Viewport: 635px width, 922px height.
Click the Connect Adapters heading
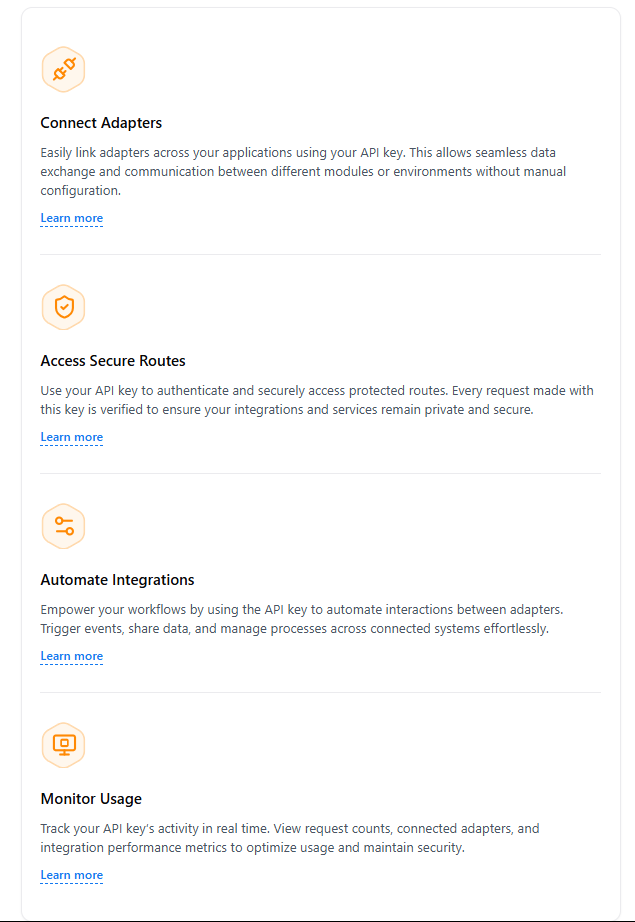click(101, 123)
